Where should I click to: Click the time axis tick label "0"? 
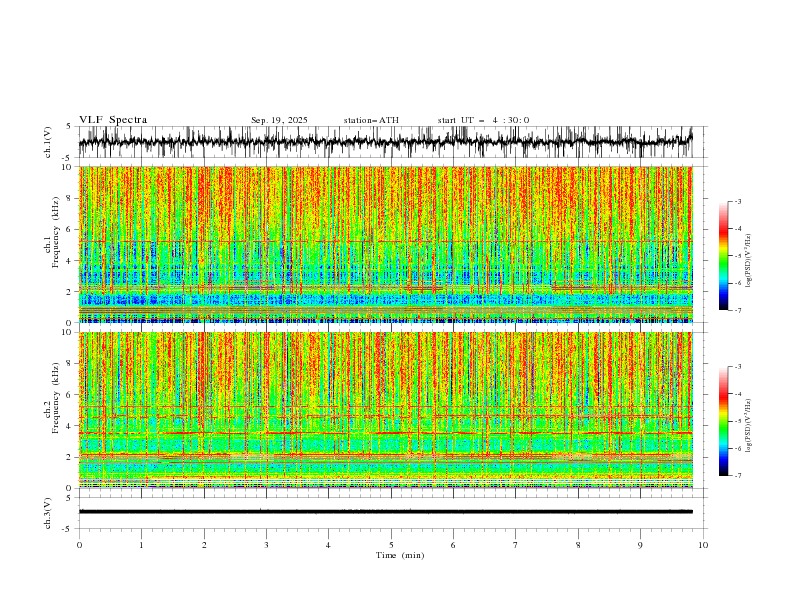[x=79, y=545]
